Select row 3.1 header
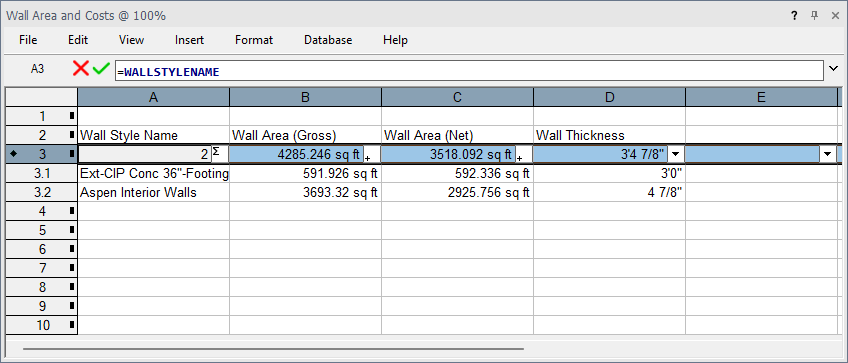This screenshot has height=363, width=848. click(42, 173)
